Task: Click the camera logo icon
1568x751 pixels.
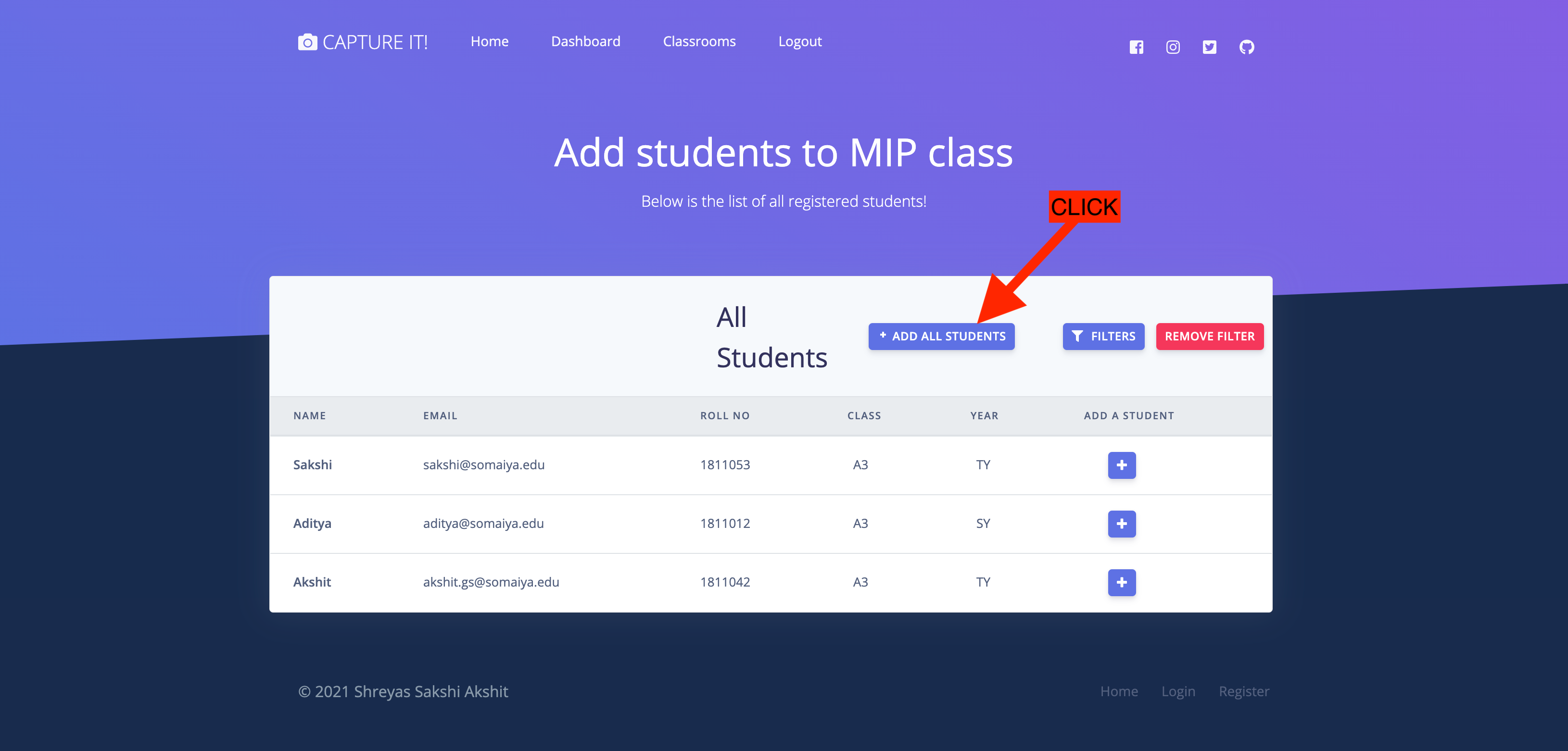Action: pos(307,42)
